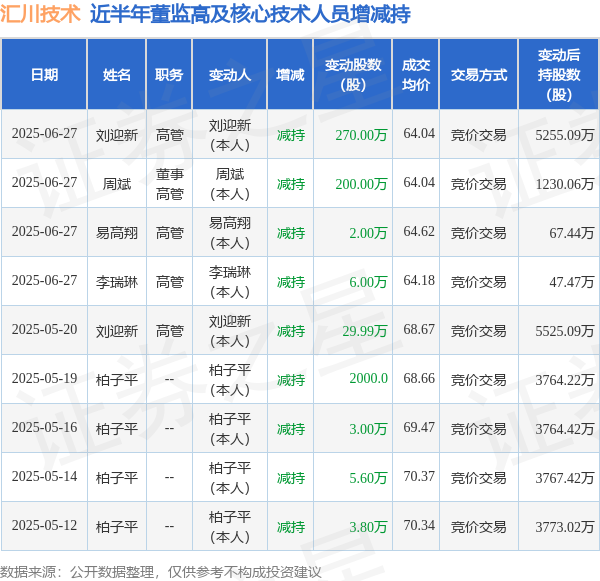Select the 2025-05-20 date cell
Screen dimensions: 600x581
coord(44,329)
